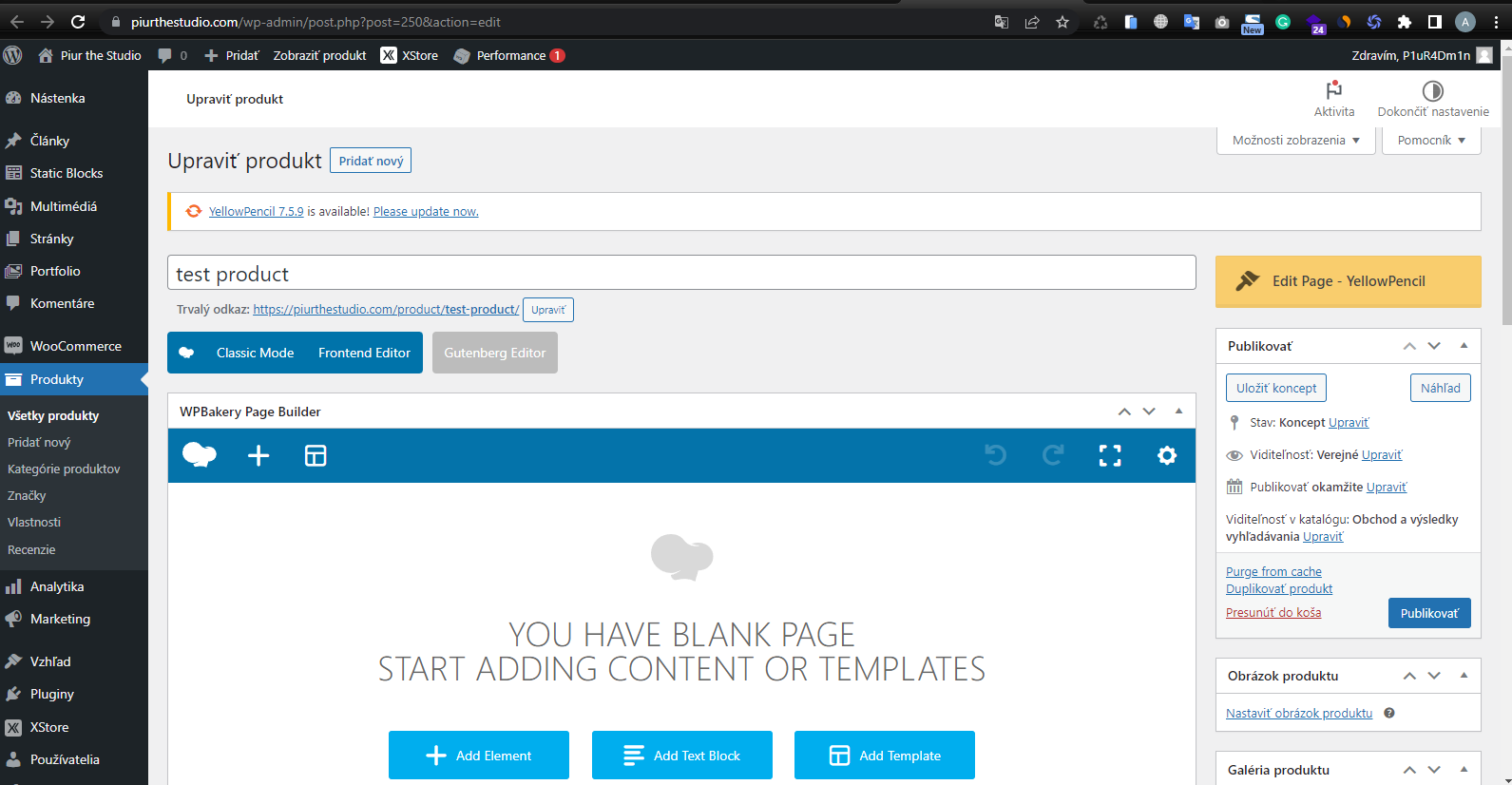Preview product with Náhľad button
This screenshot has width=1512, height=785.
coord(1441,388)
